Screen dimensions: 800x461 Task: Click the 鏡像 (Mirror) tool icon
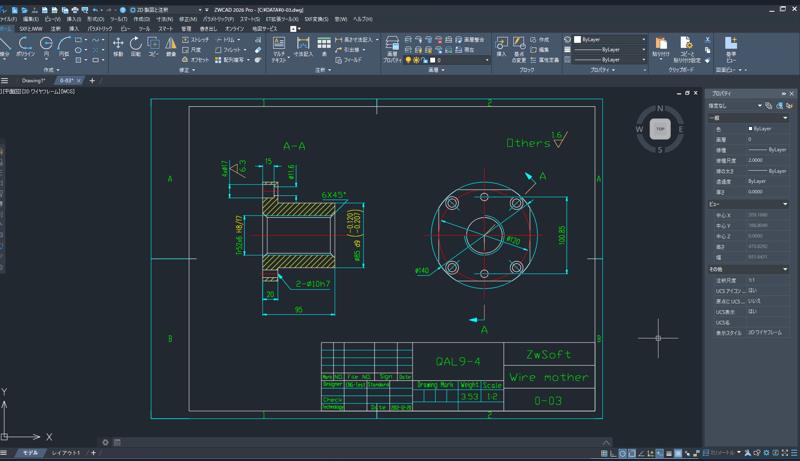coord(170,46)
